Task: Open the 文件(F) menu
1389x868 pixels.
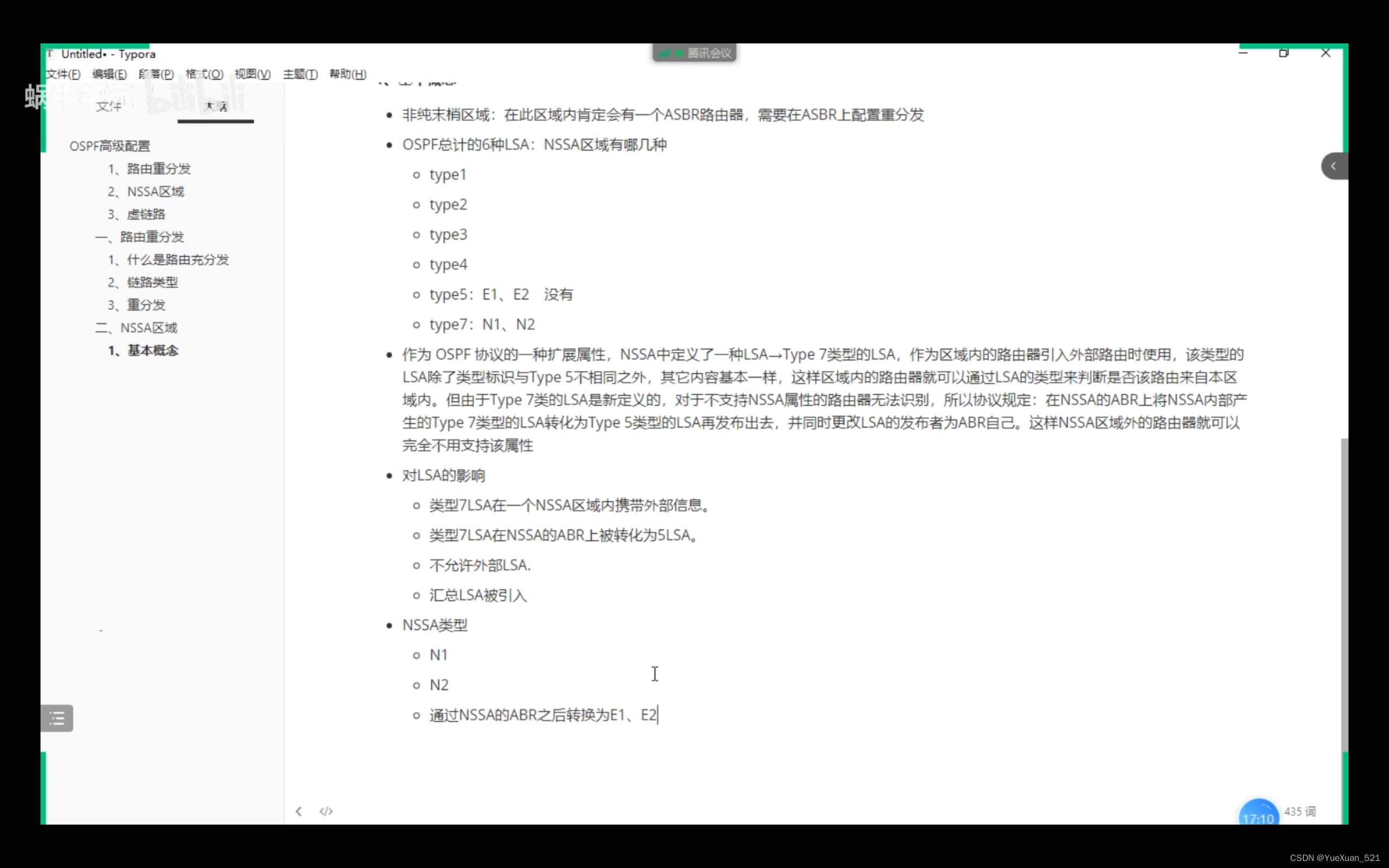Action: [63, 74]
